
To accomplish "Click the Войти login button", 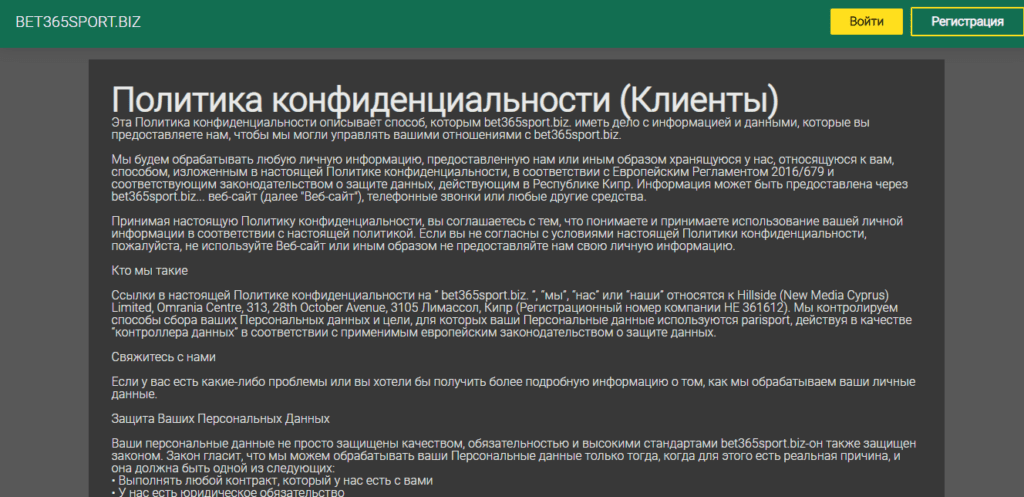I will [866, 22].
